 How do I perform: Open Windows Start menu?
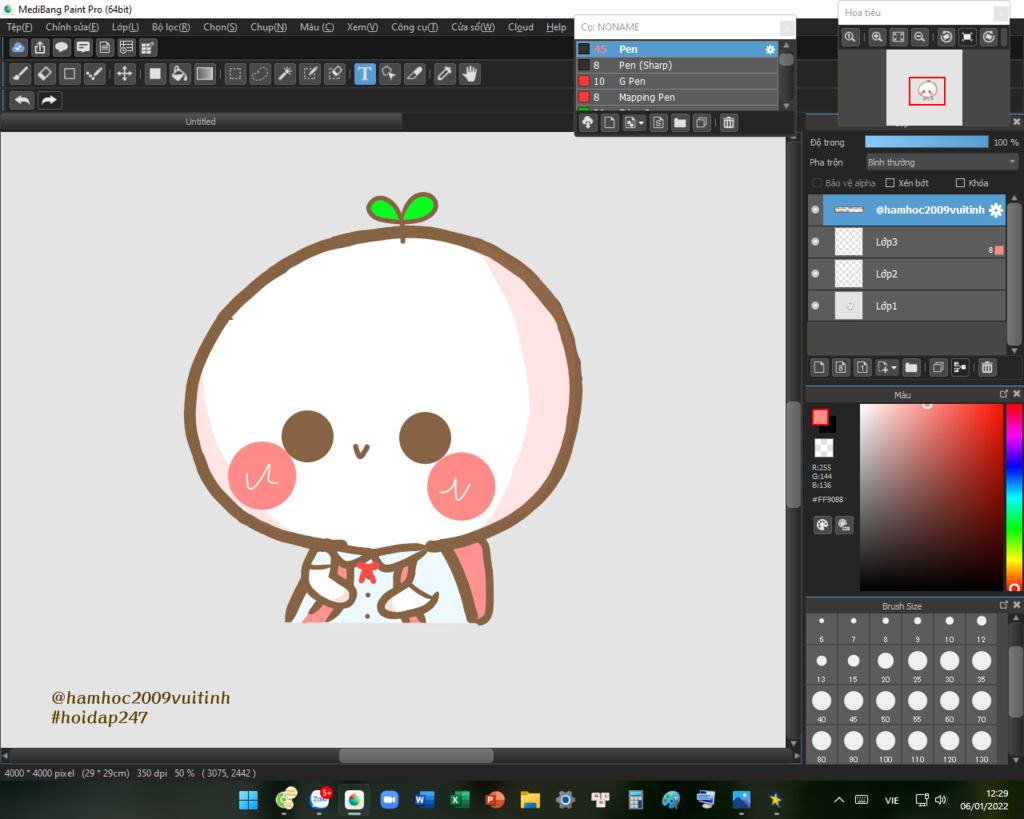tap(248, 799)
